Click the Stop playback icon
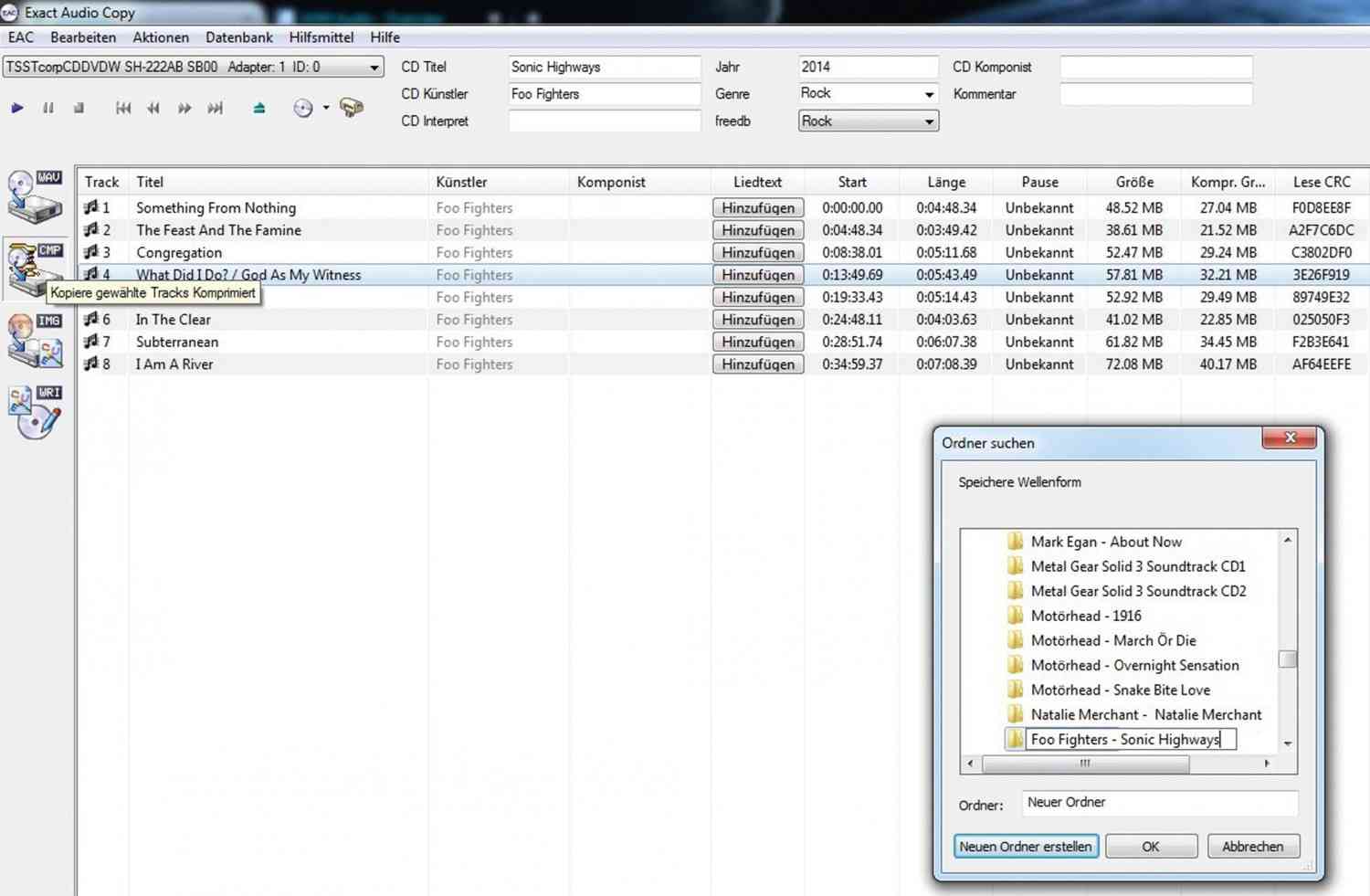The height and width of the screenshot is (896, 1370). 79,108
